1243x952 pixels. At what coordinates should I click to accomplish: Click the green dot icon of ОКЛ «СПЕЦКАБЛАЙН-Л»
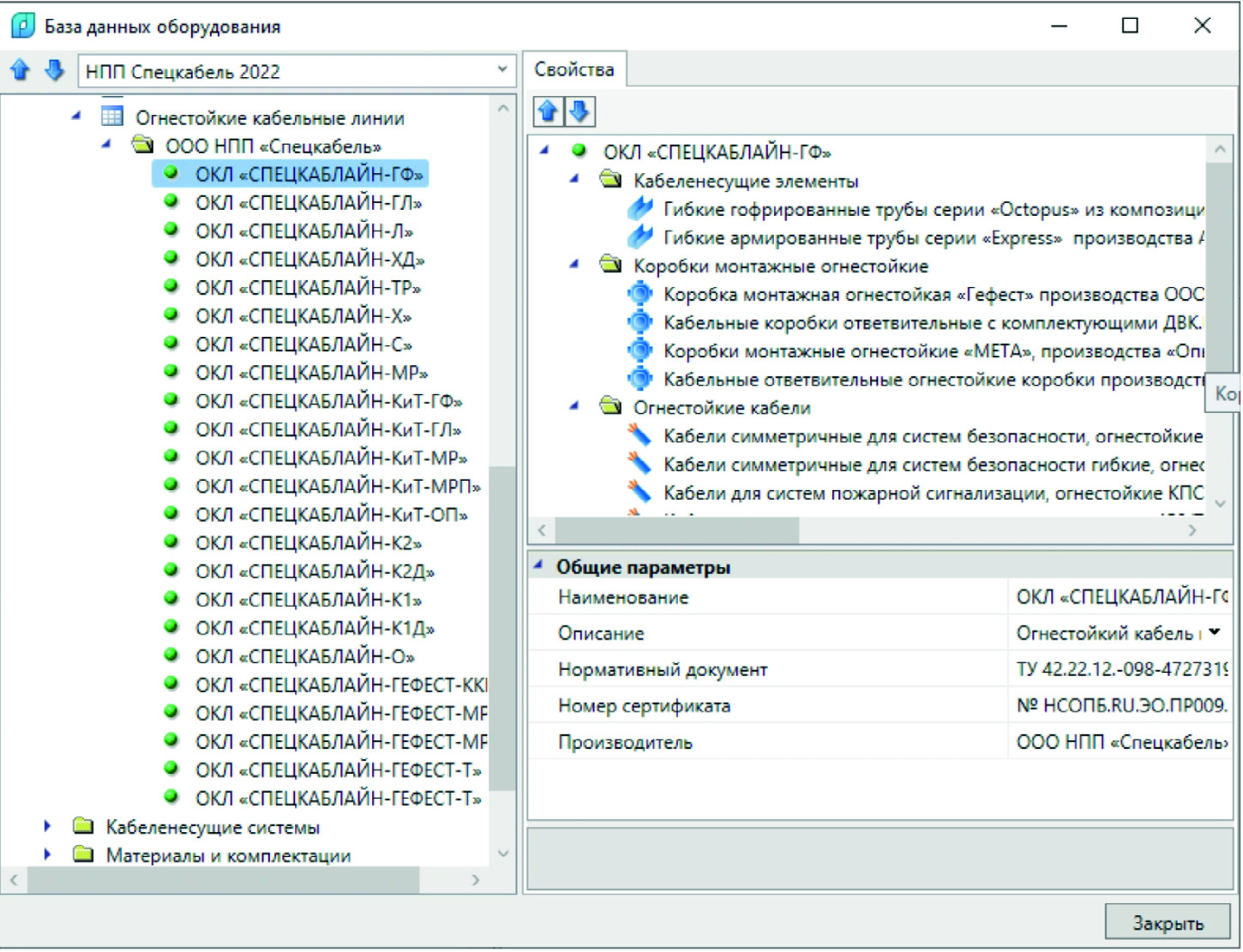point(171,230)
